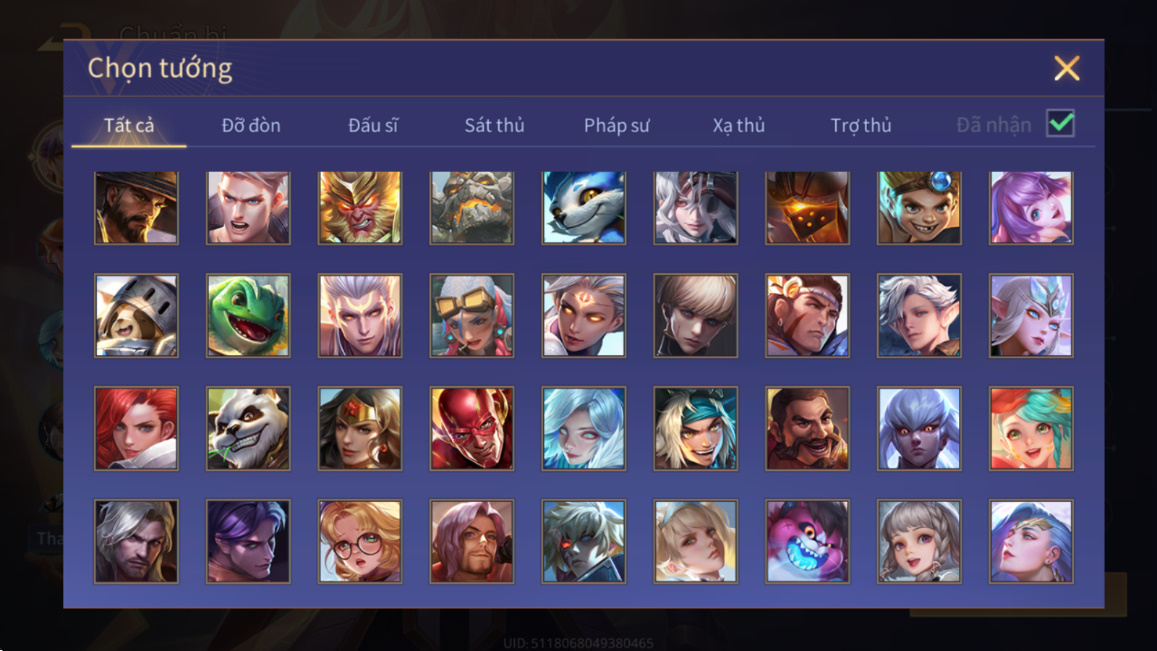This screenshot has width=1157, height=651.
Task: Pick The Flash red-masked hero
Action: [472, 429]
